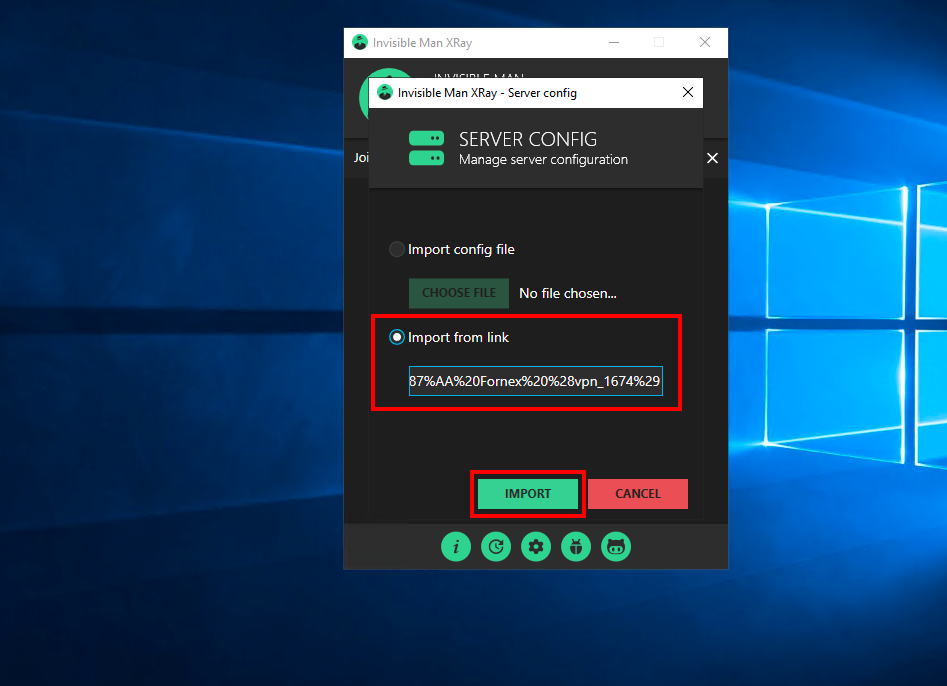Select Import config file radio button

pos(397,249)
